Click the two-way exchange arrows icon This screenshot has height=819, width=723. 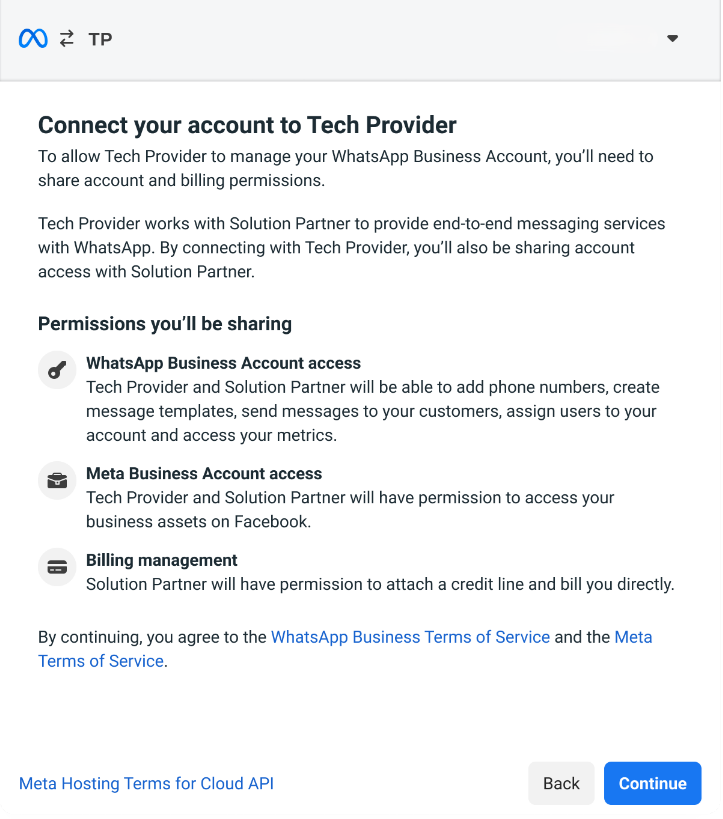point(67,39)
